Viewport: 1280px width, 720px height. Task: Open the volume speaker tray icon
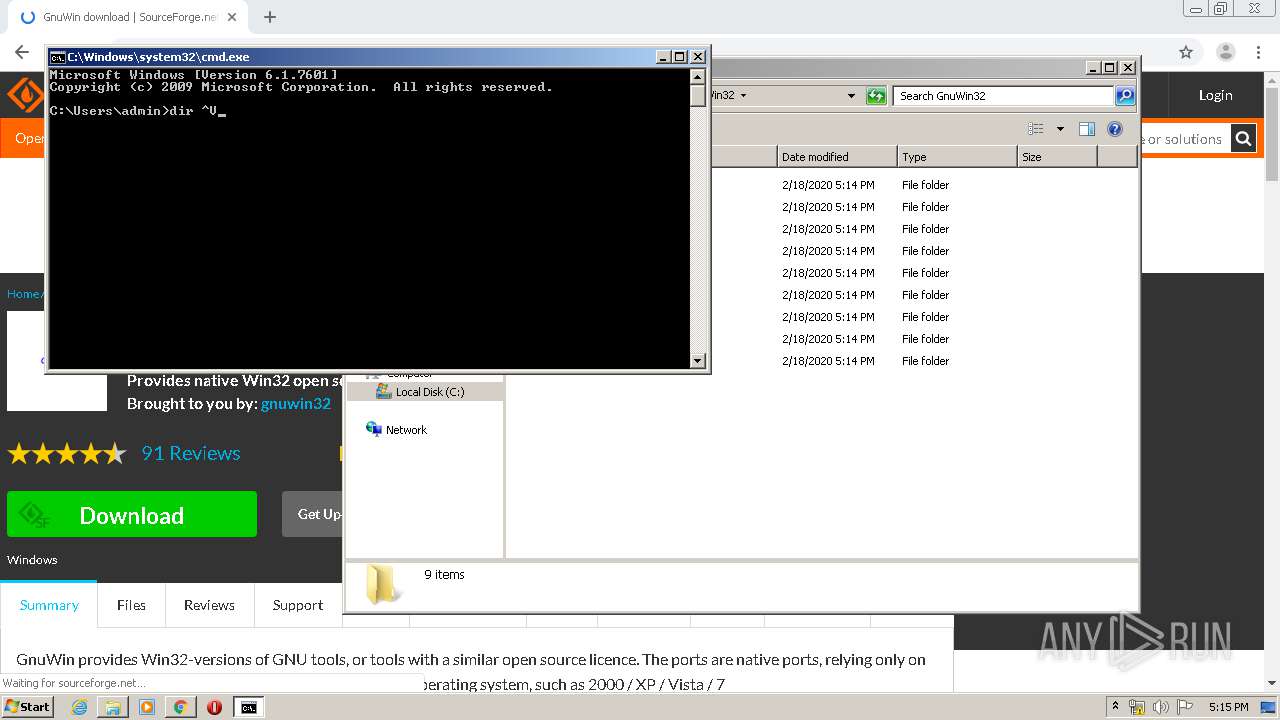[1161, 707]
